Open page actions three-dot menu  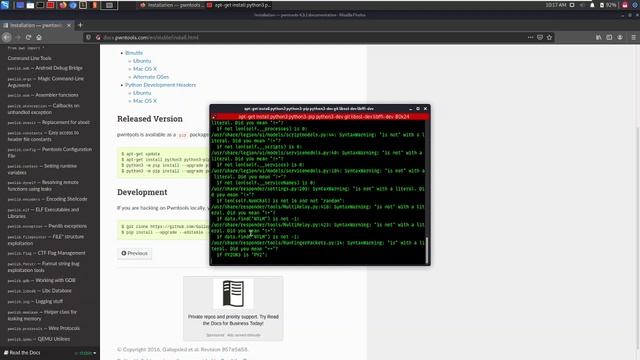[x=530, y=37]
